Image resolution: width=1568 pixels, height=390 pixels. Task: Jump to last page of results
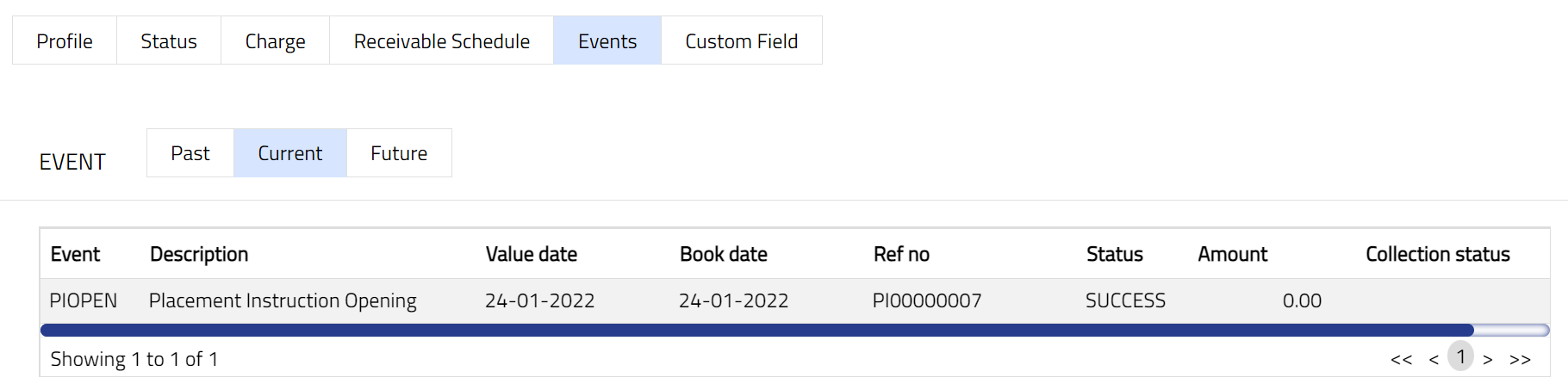coord(1520,360)
